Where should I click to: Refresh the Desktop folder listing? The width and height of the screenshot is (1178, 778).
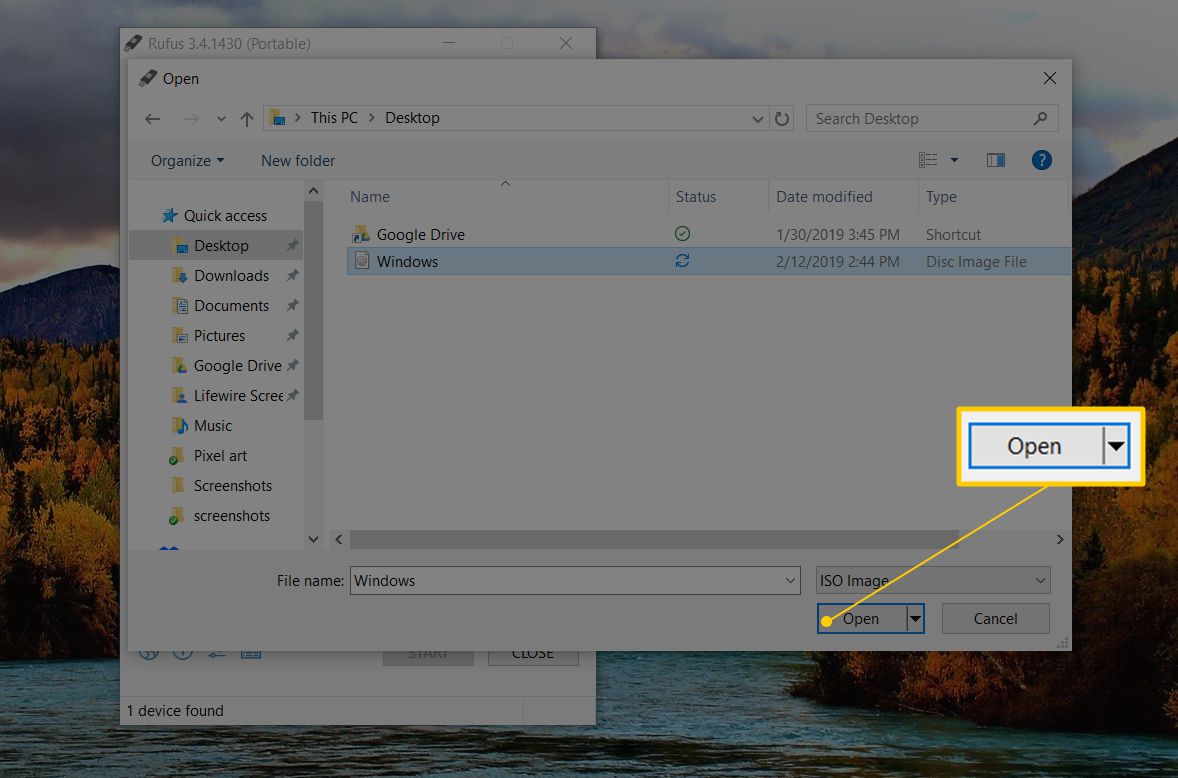783,118
